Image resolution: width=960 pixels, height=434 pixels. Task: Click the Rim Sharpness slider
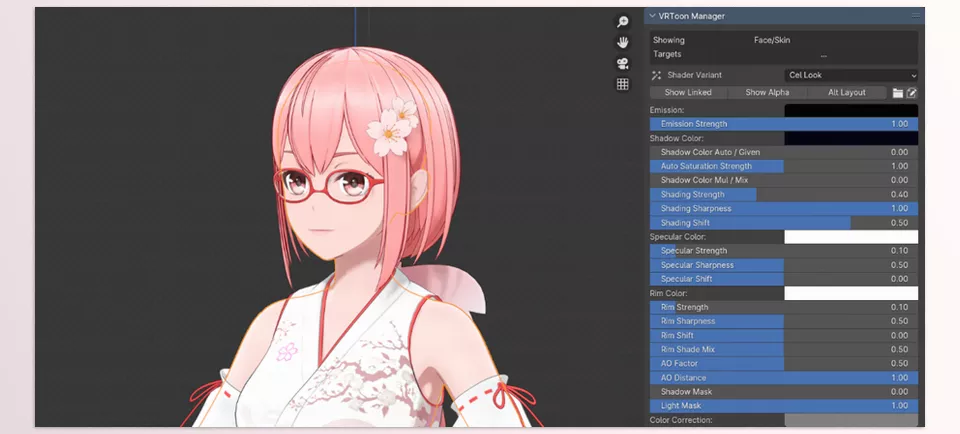[784, 321]
